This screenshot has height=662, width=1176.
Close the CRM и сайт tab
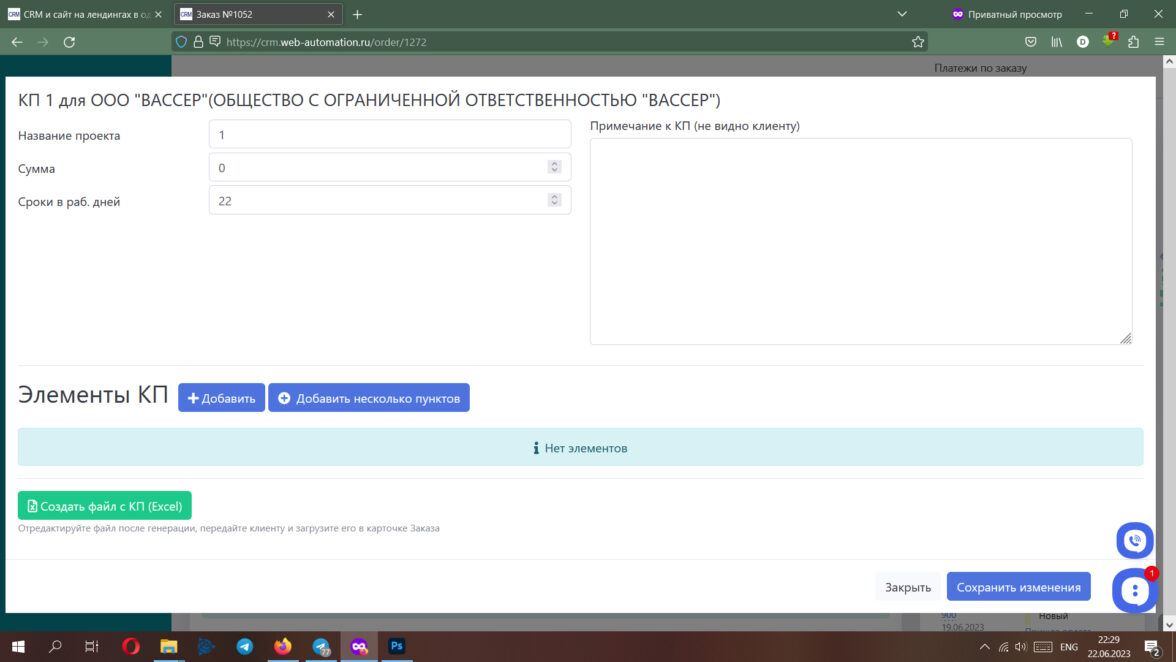(x=158, y=14)
